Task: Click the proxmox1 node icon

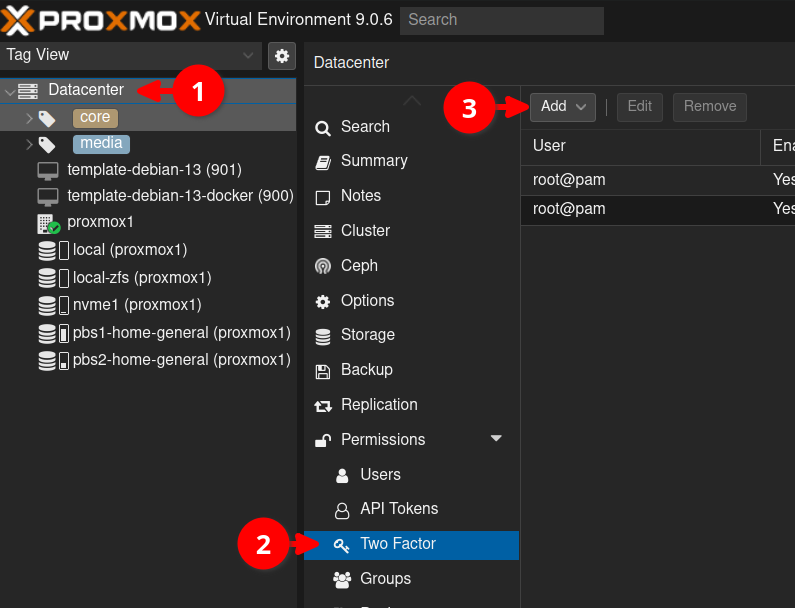Action: [x=49, y=224]
